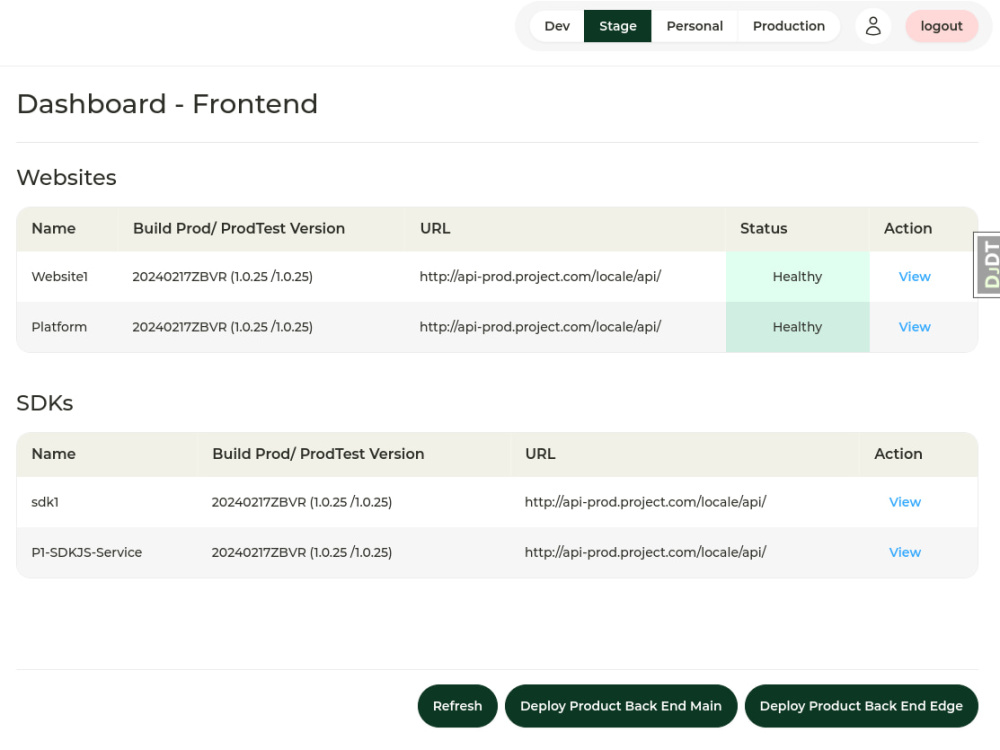1000x750 pixels.
Task: Click the Platform name cell
Action: (59, 327)
